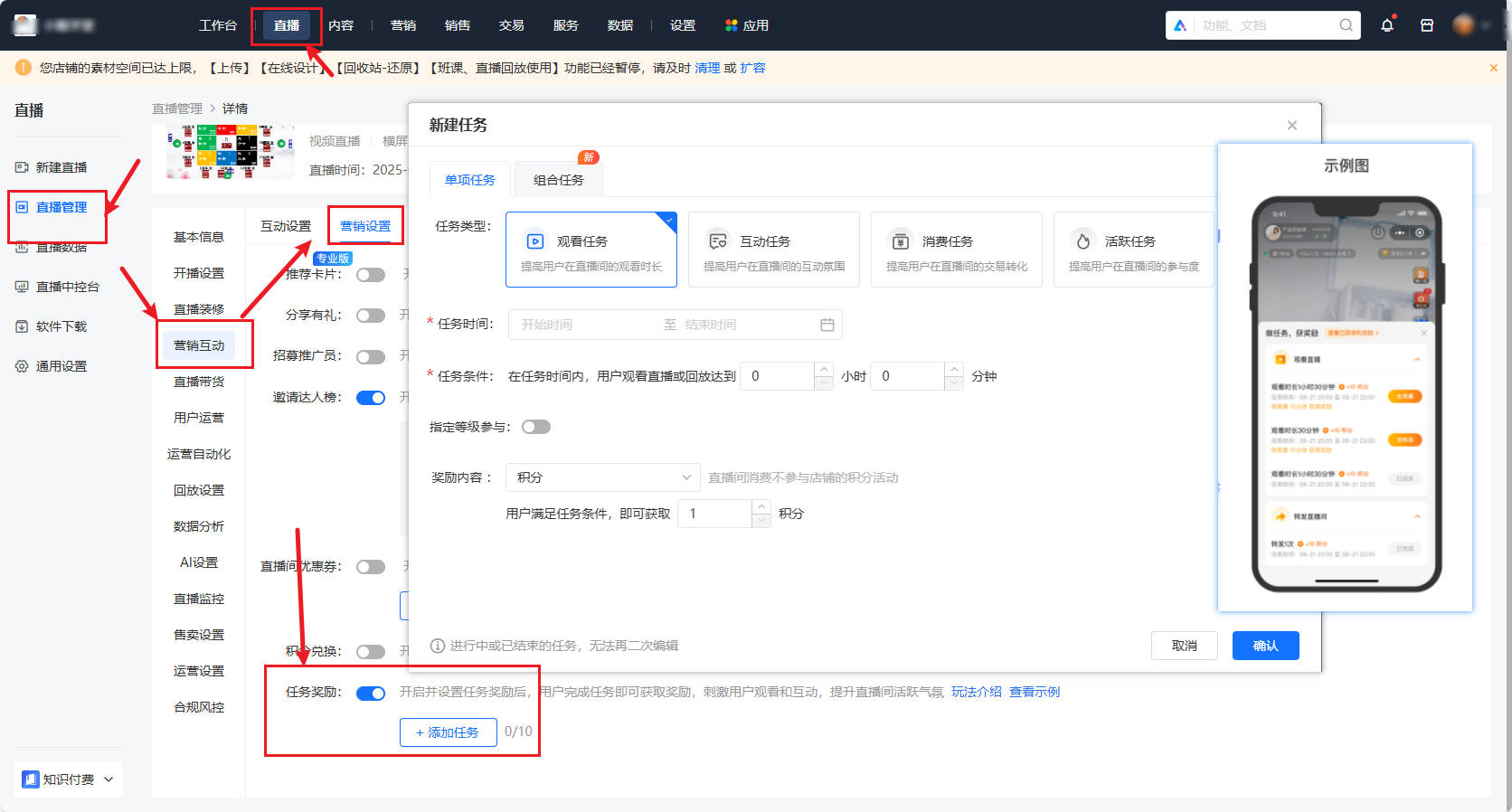Open 直播中控台 from sidebar
The width and height of the screenshot is (1512, 812).
point(67,287)
